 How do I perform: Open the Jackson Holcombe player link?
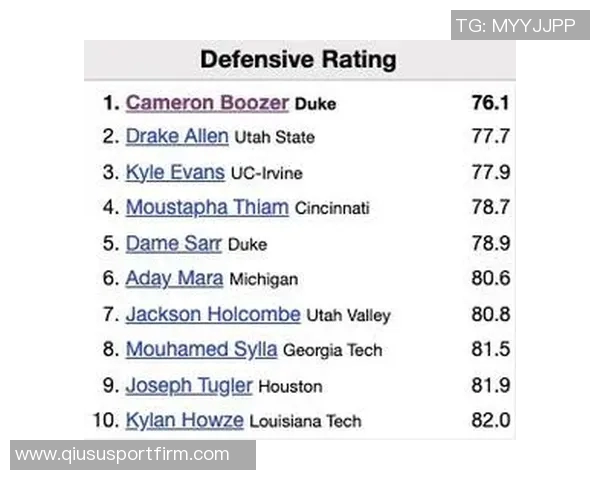click(x=213, y=314)
